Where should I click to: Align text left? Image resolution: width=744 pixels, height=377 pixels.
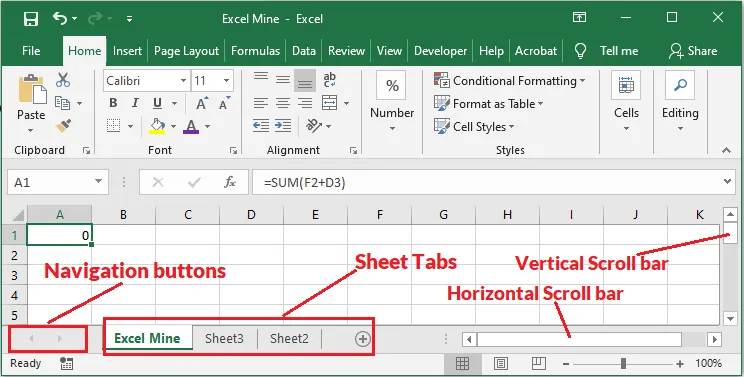click(x=260, y=103)
